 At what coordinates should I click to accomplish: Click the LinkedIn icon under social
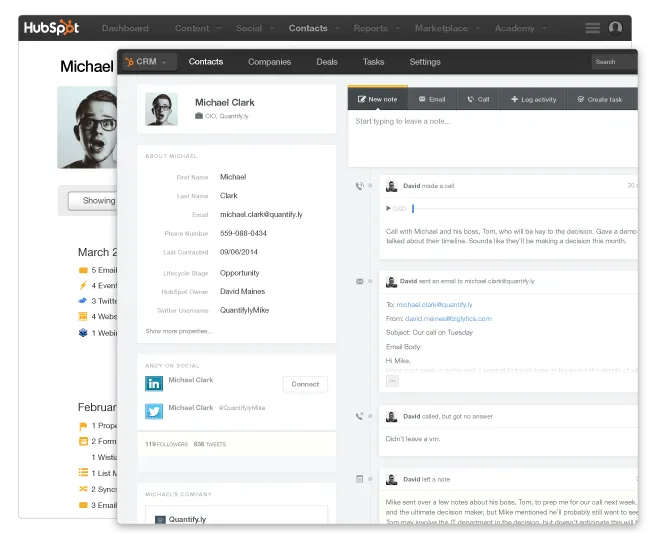click(x=154, y=384)
